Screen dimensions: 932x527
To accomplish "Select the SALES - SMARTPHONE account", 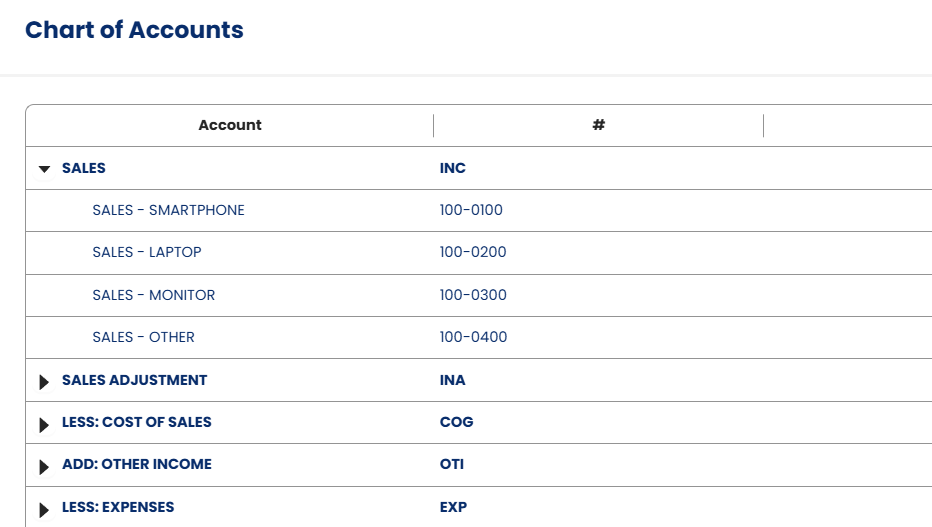I will pyautogui.click(x=168, y=210).
